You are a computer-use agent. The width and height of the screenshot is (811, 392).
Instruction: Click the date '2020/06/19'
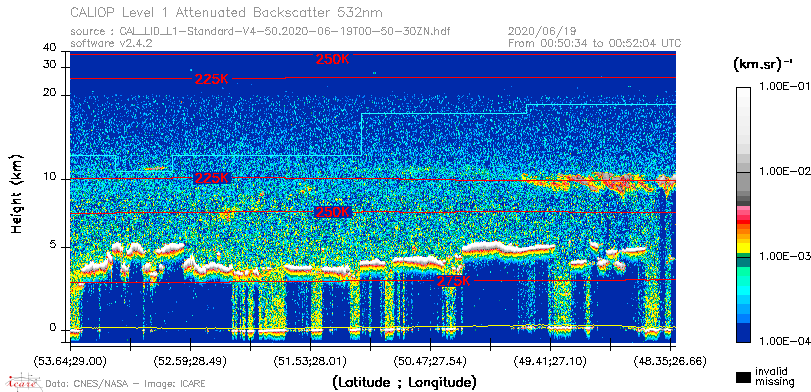[542, 32]
